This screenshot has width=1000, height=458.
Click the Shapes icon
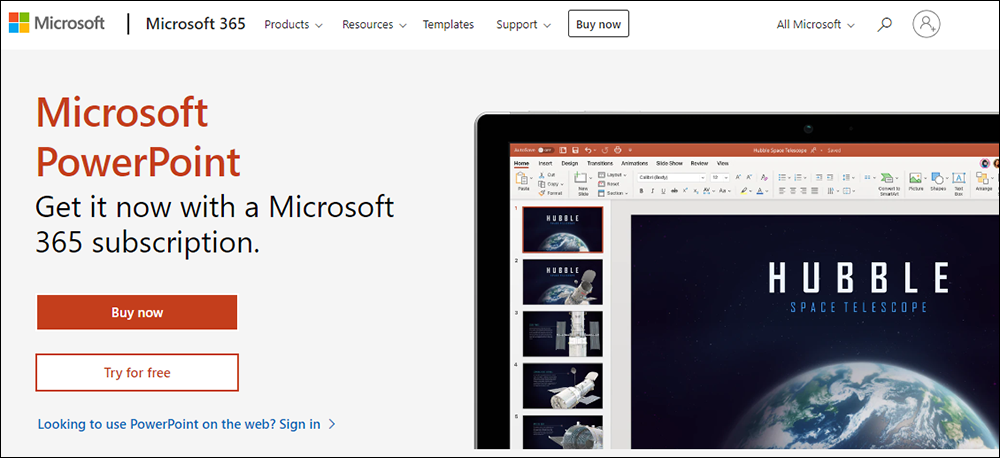click(x=938, y=178)
